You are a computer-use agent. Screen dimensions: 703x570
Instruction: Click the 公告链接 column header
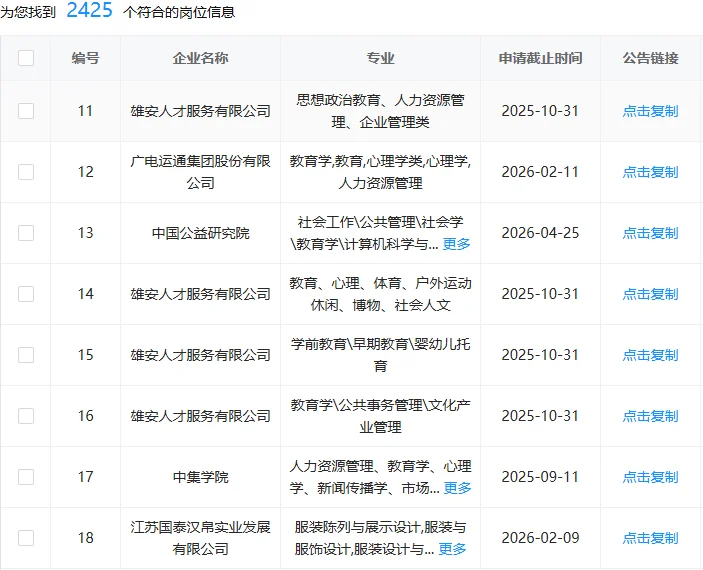pyautogui.click(x=651, y=58)
